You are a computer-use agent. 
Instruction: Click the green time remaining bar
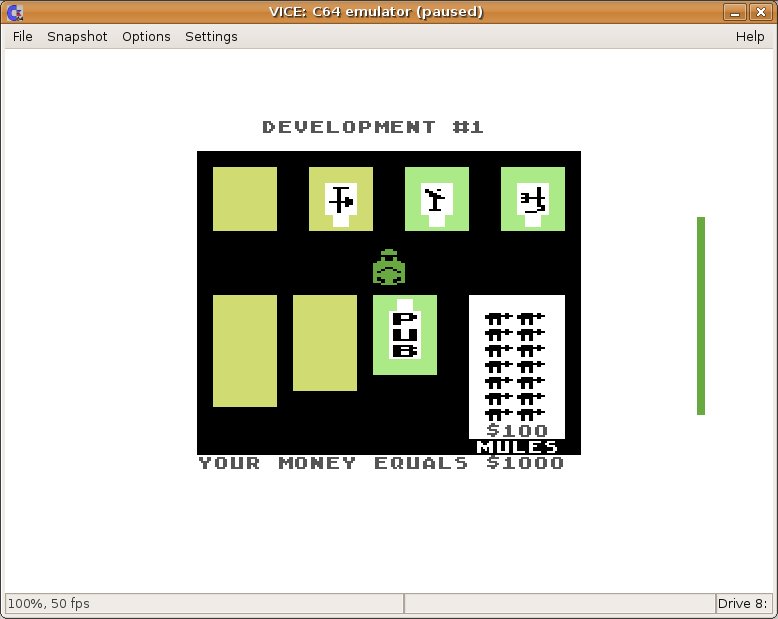[x=701, y=315]
